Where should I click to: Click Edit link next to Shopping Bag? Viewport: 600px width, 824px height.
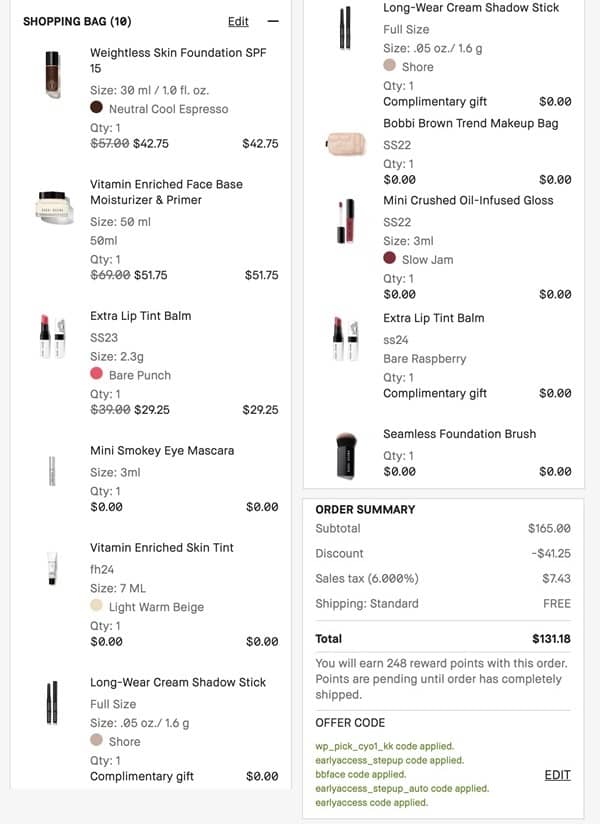point(238,21)
